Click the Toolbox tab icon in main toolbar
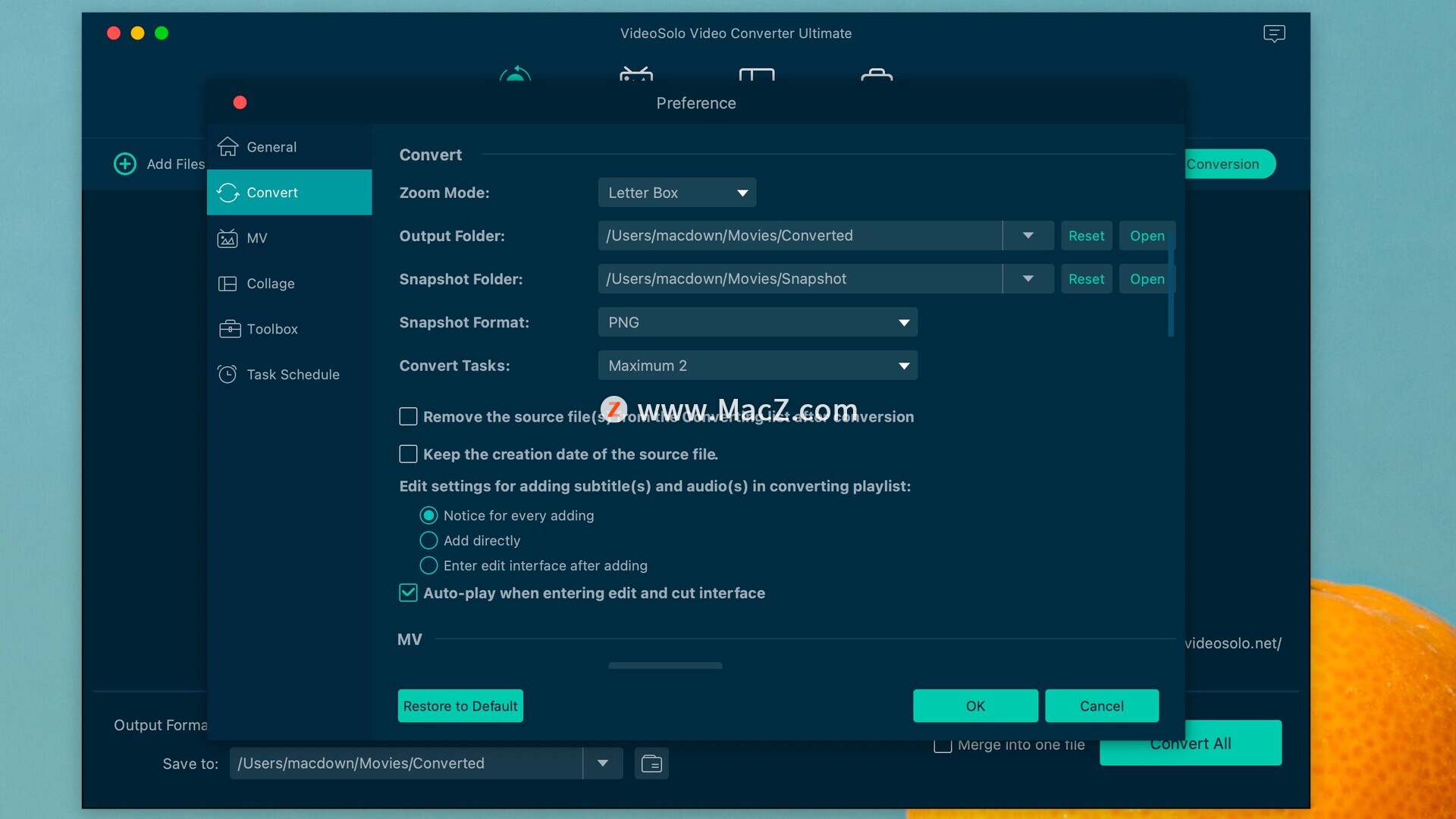The width and height of the screenshot is (1456, 819). (877, 74)
